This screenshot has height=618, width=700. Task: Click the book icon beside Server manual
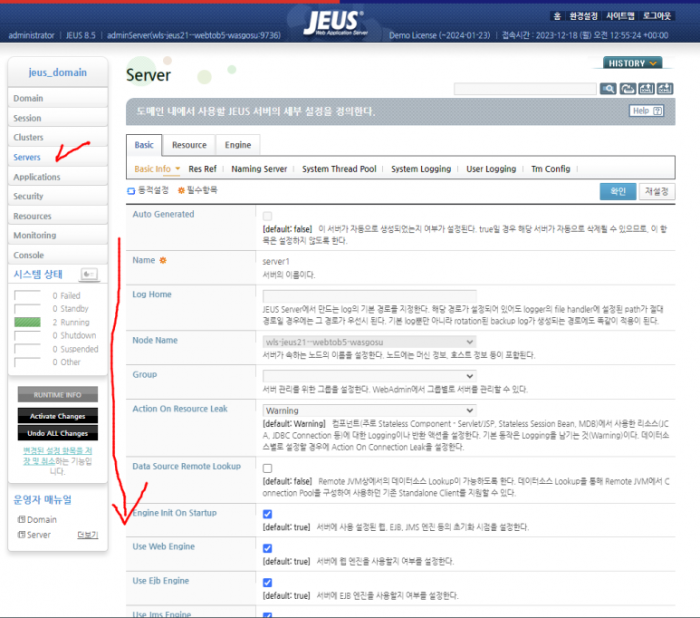coord(21,534)
